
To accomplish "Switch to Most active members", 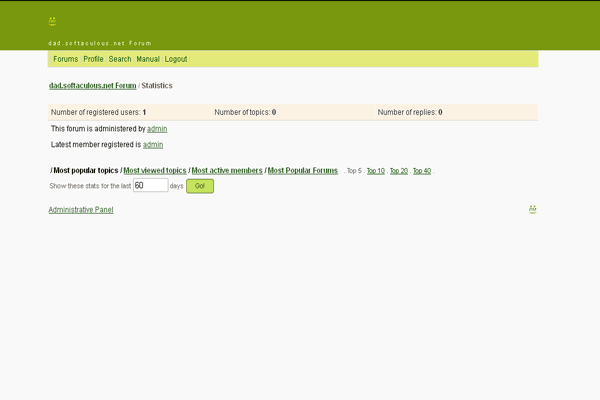I will click(x=227, y=171).
